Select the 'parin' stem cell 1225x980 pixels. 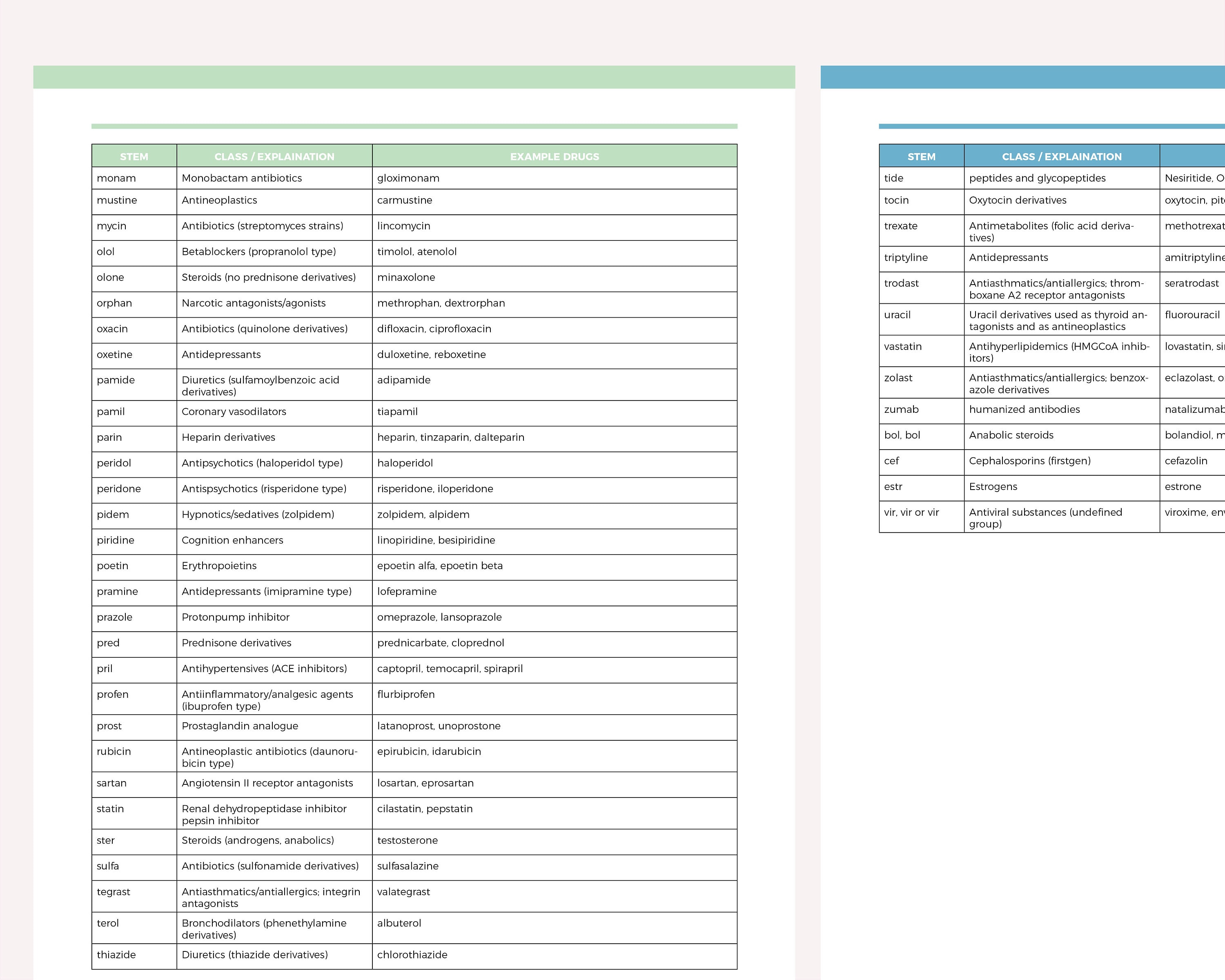[x=134, y=439]
